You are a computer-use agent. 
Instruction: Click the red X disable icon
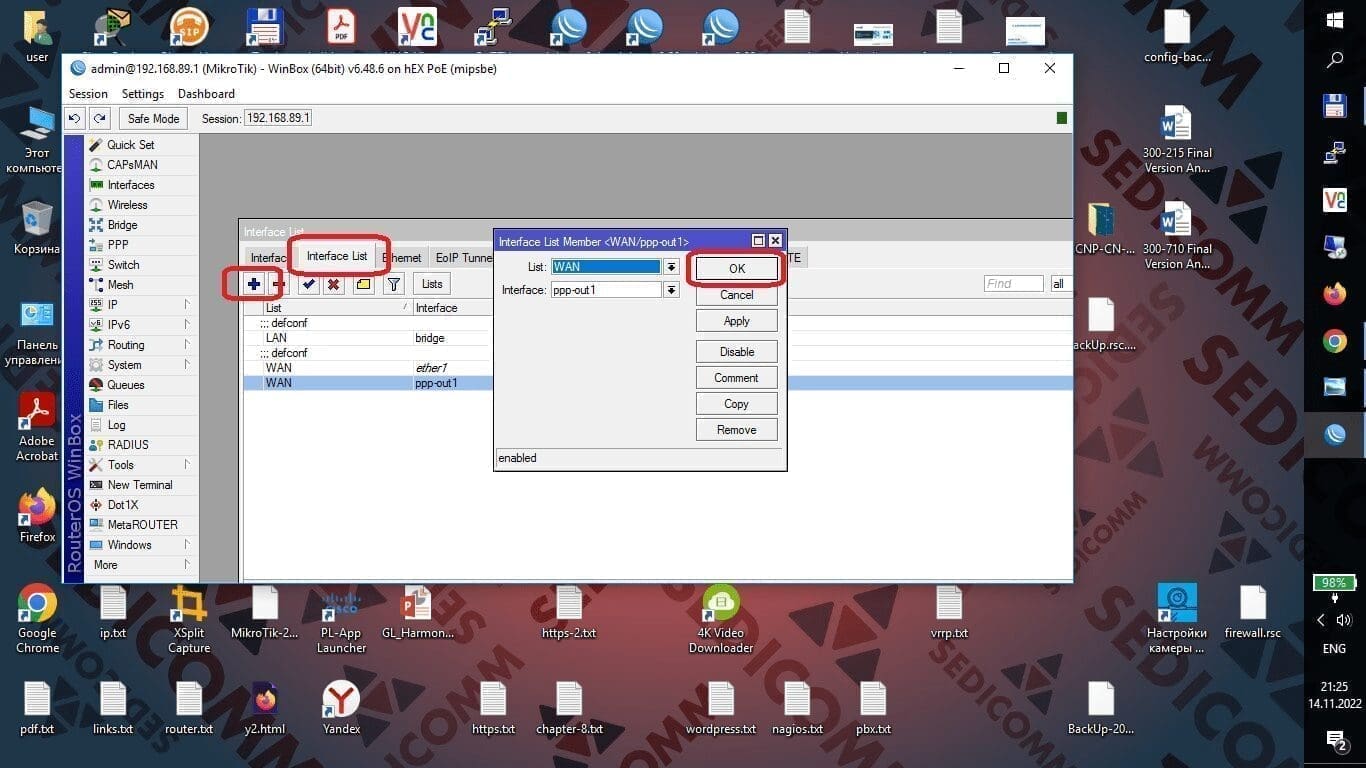[x=334, y=285]
